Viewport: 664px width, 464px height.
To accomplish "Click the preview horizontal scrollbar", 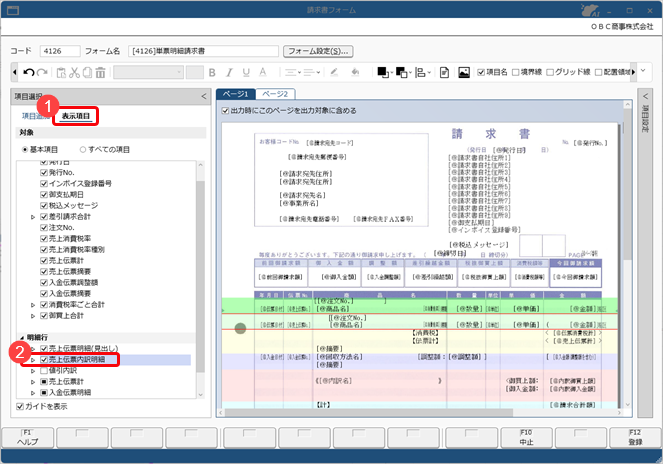I will click(x=368, y=412).
